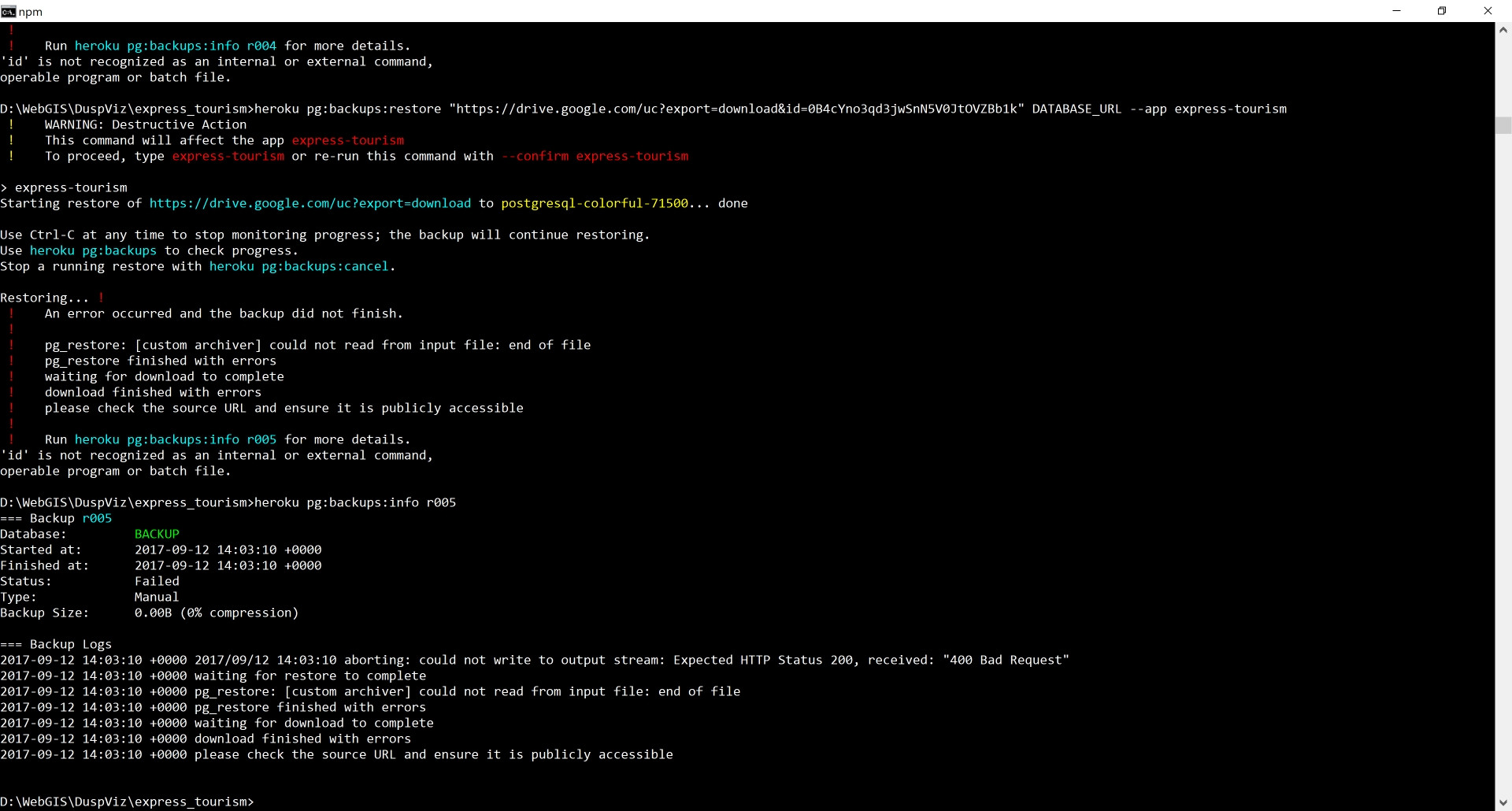Click the 'Manual' type value
The width and height of the screenshot is (1512, 811).
click(157, 597)
